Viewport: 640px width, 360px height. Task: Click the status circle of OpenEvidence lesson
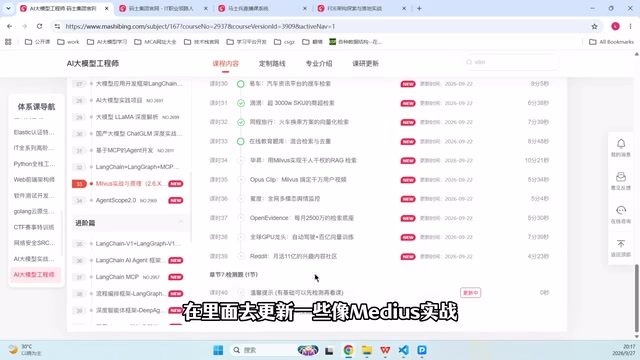pos(241,218)
